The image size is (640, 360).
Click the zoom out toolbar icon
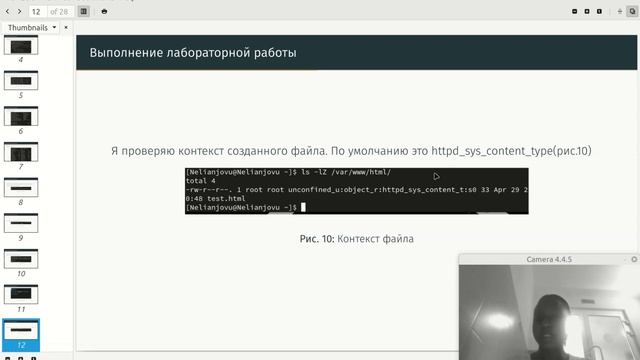pos(574,11)
